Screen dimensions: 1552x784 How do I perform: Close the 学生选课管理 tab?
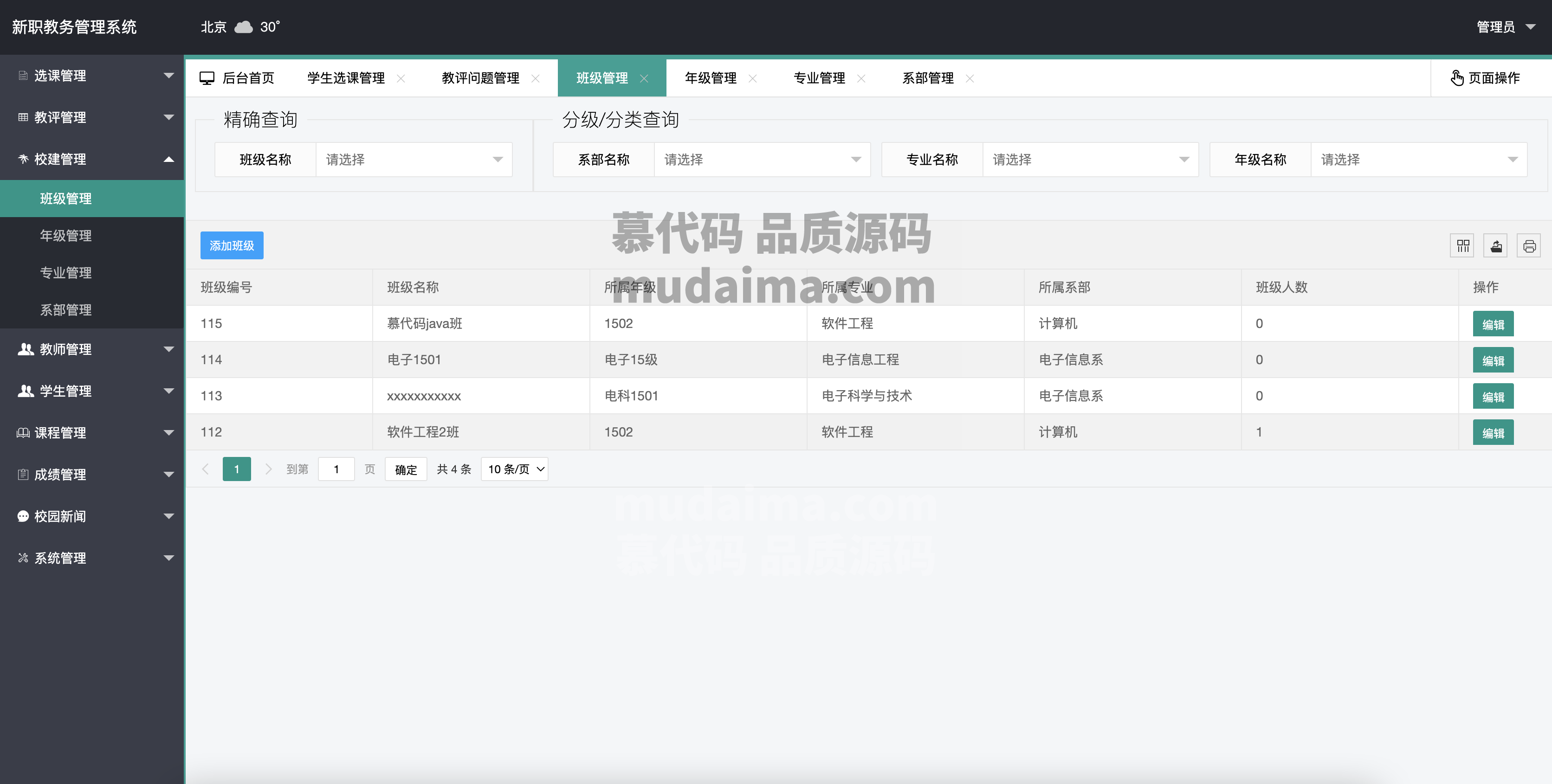(401, 78)
